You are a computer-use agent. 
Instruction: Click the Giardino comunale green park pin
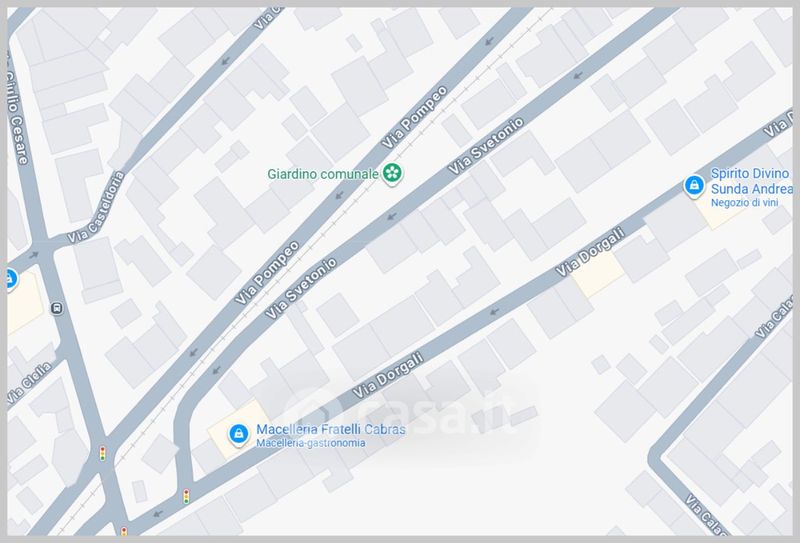coord(392,174)
